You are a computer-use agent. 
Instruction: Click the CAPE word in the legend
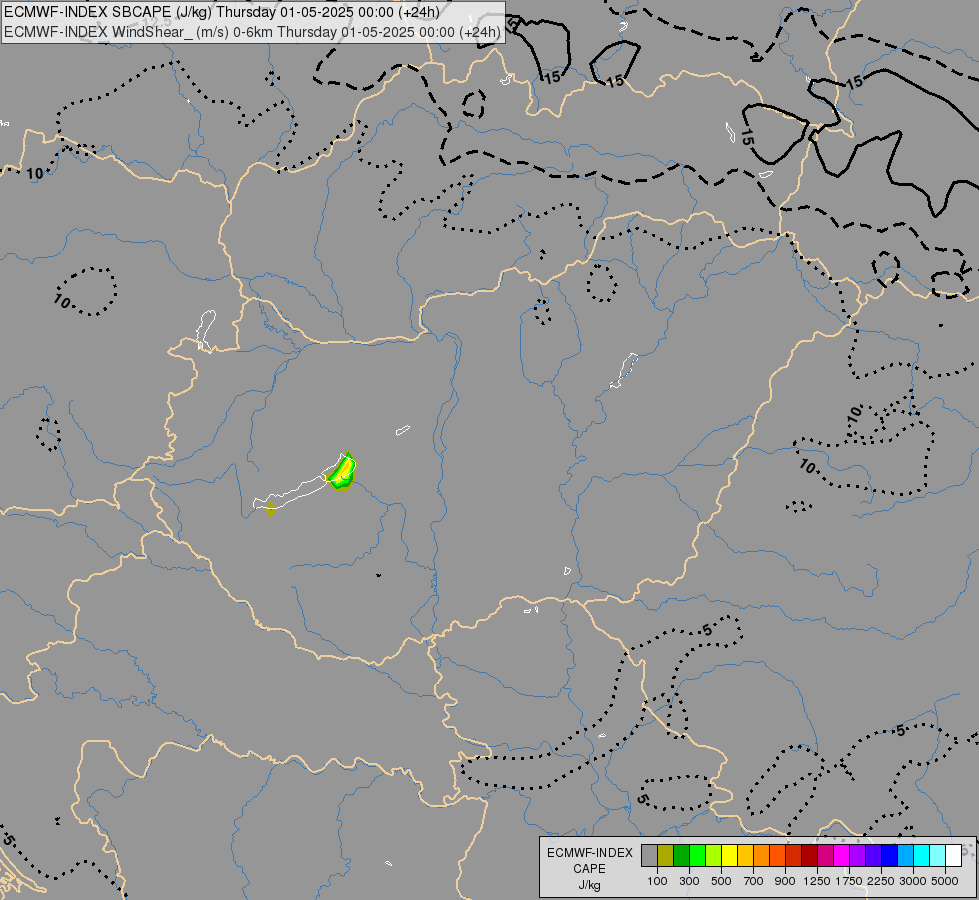[x=589, y=869]
